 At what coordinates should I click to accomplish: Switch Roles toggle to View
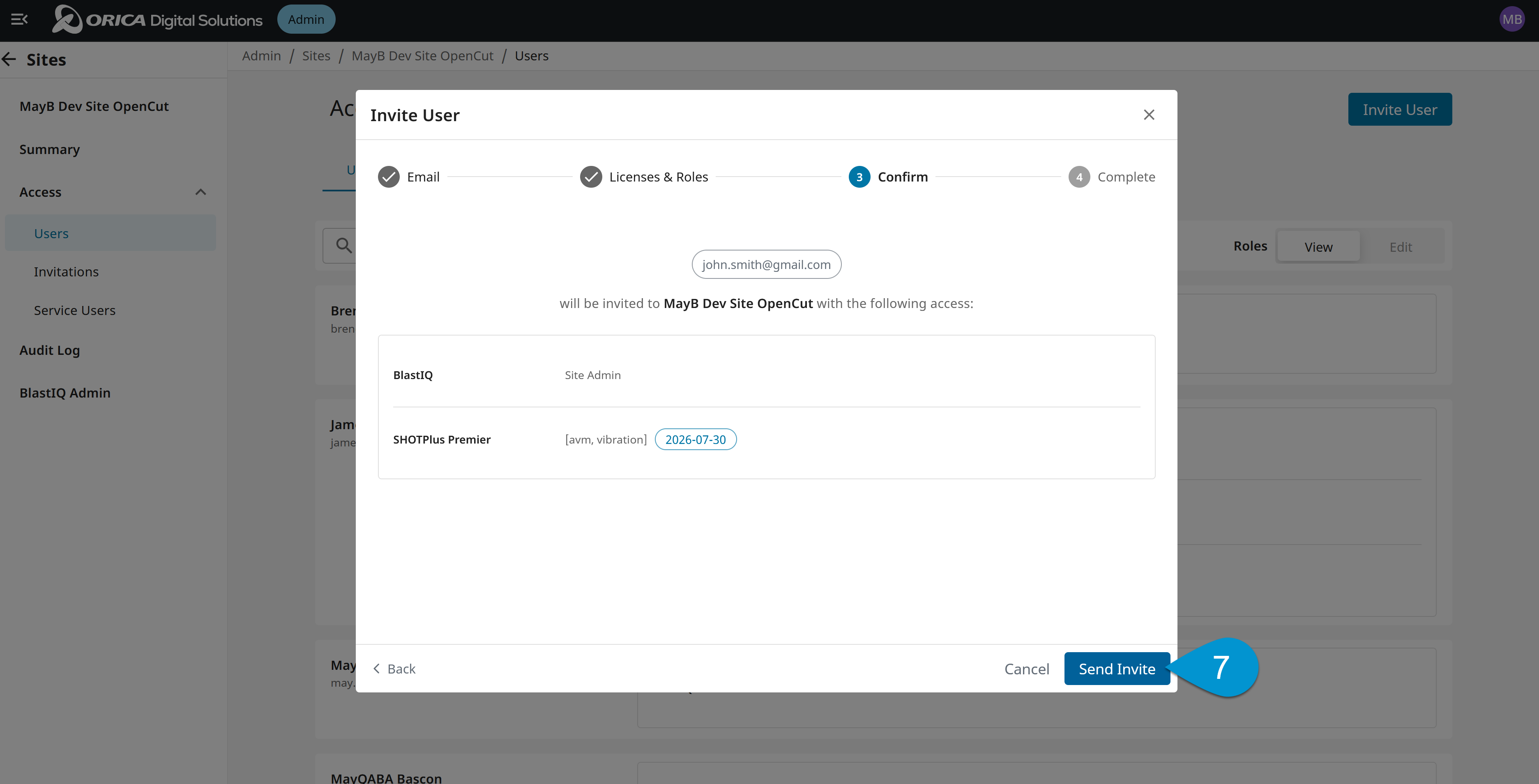point(1318,246)
